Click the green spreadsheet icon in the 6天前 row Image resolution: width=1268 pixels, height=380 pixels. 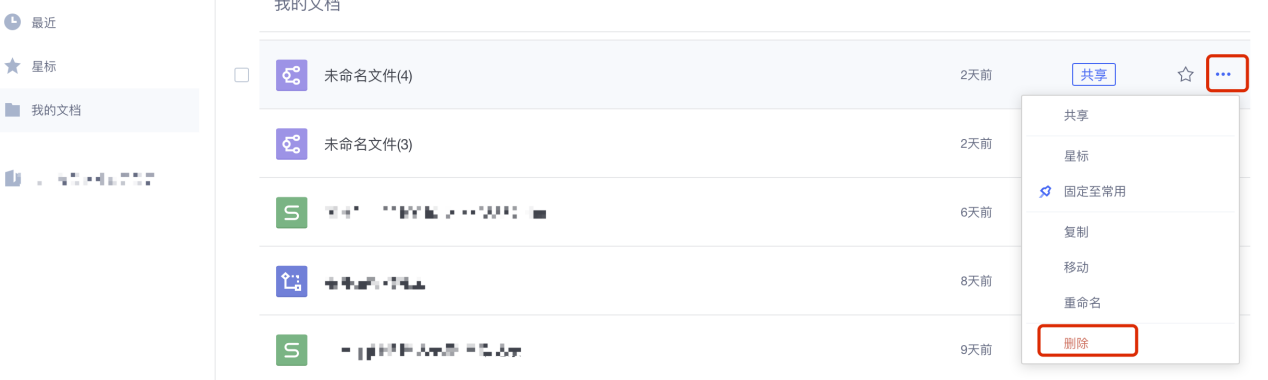[292, 212]
